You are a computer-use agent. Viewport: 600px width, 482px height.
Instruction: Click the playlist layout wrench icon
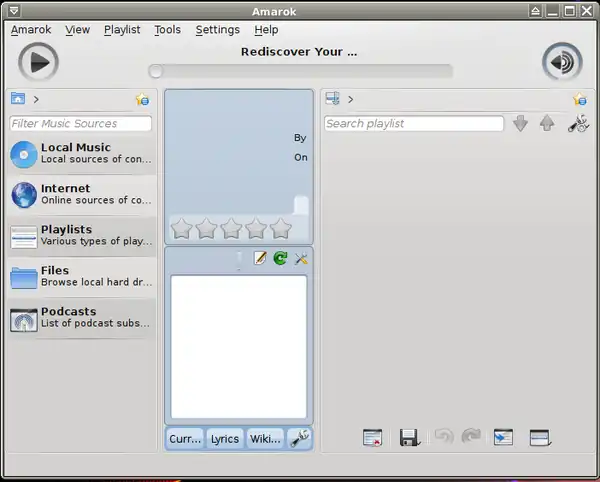click(x=577, y=124)
